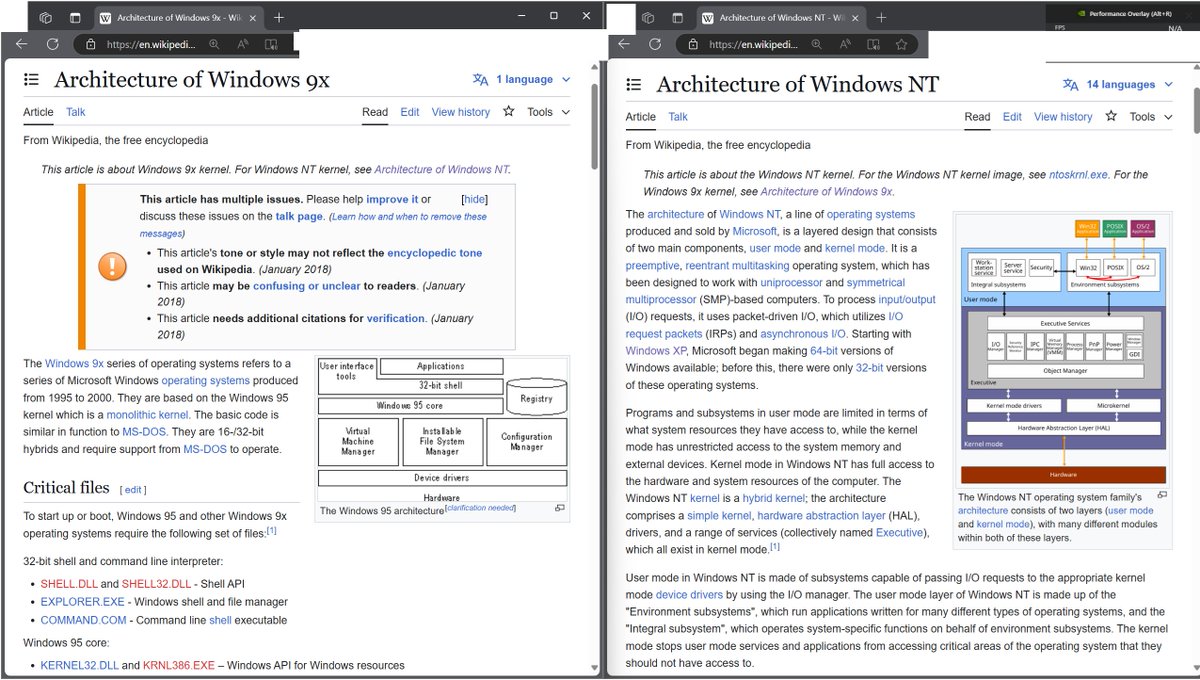This screenshot has height=680, width=1200.
Task: Switch to Talk tab on Windows 9x article
Action: (76, 112)
